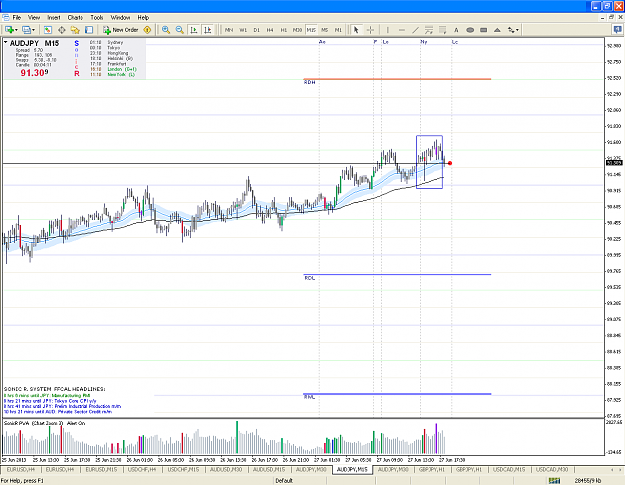Screen dimensions: 625x485
Task: Toggle chart Auto Scroll
Action: click(x=194, y=30)
